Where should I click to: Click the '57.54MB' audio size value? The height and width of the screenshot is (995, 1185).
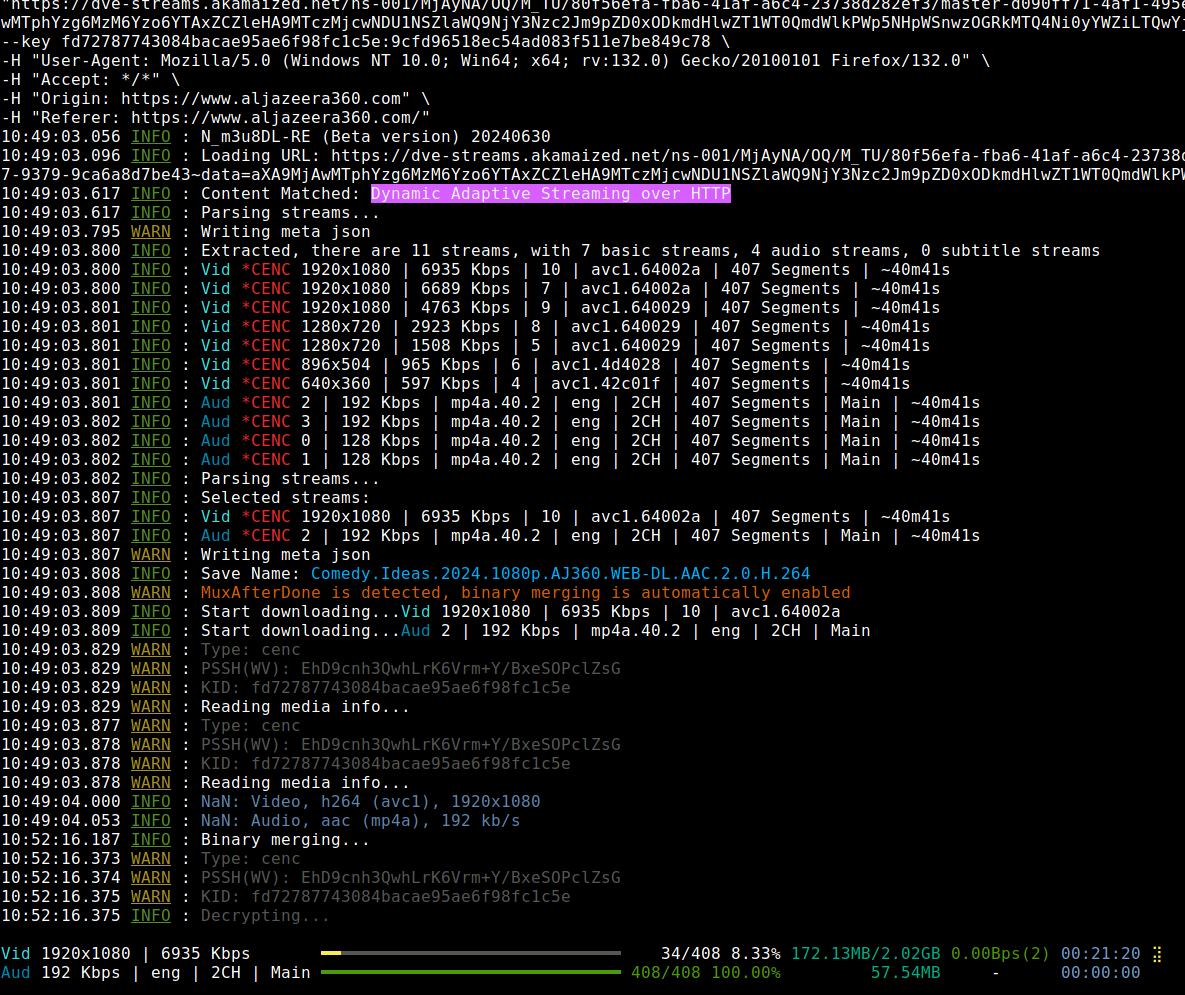(x=905, y=972)
